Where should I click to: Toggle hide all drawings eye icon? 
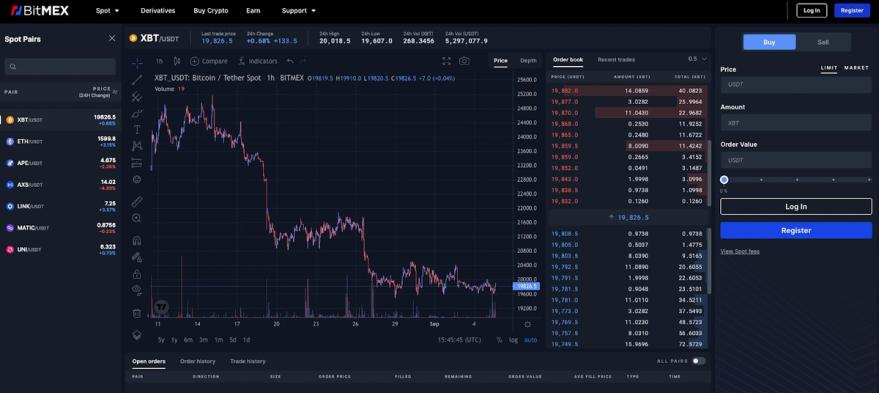(137, 290)
